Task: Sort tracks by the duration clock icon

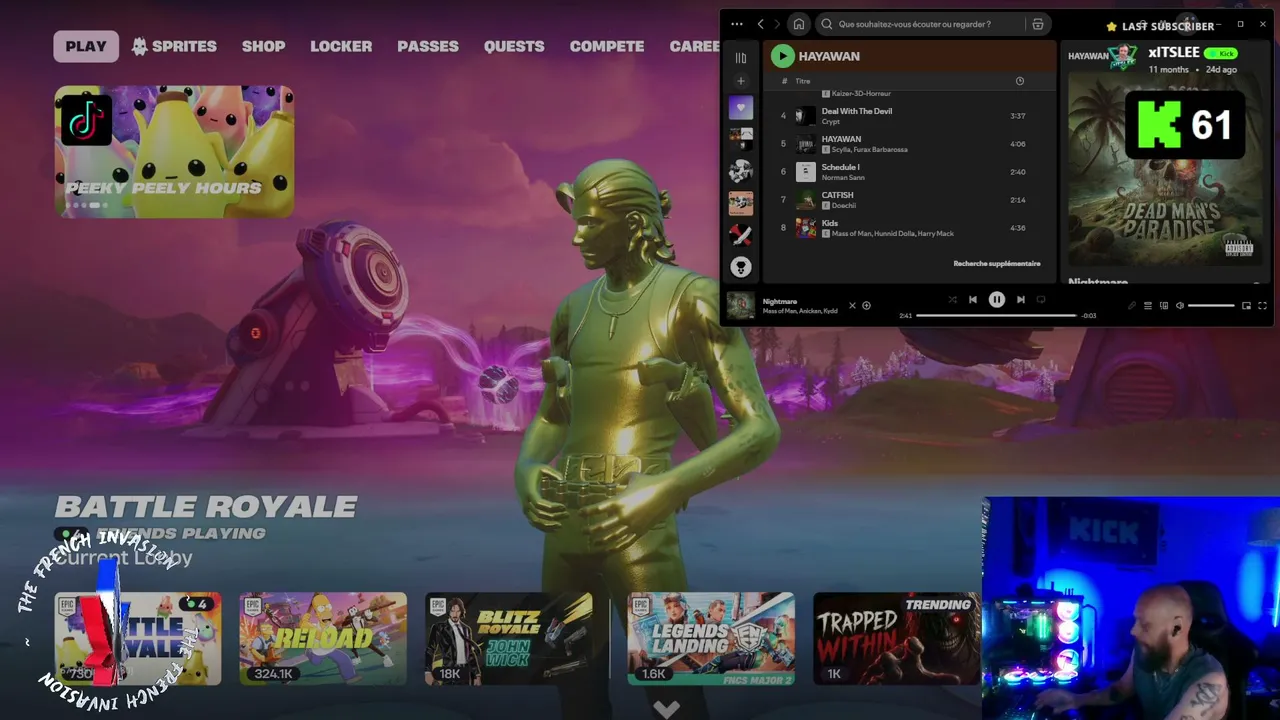Action: click(1020, 81)
